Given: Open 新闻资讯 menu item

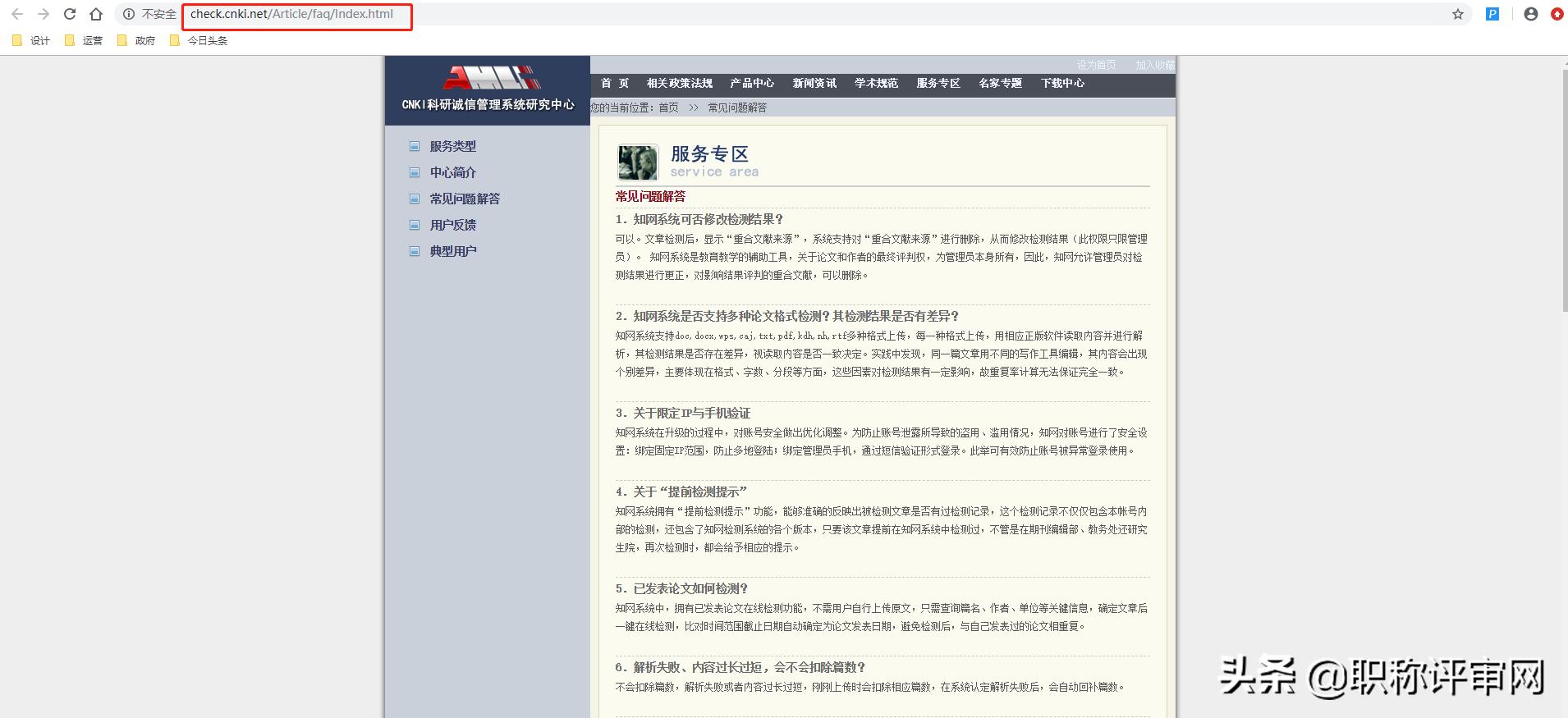Looking at the screenshot, I should pyautogui.click(x=814, y=83).
